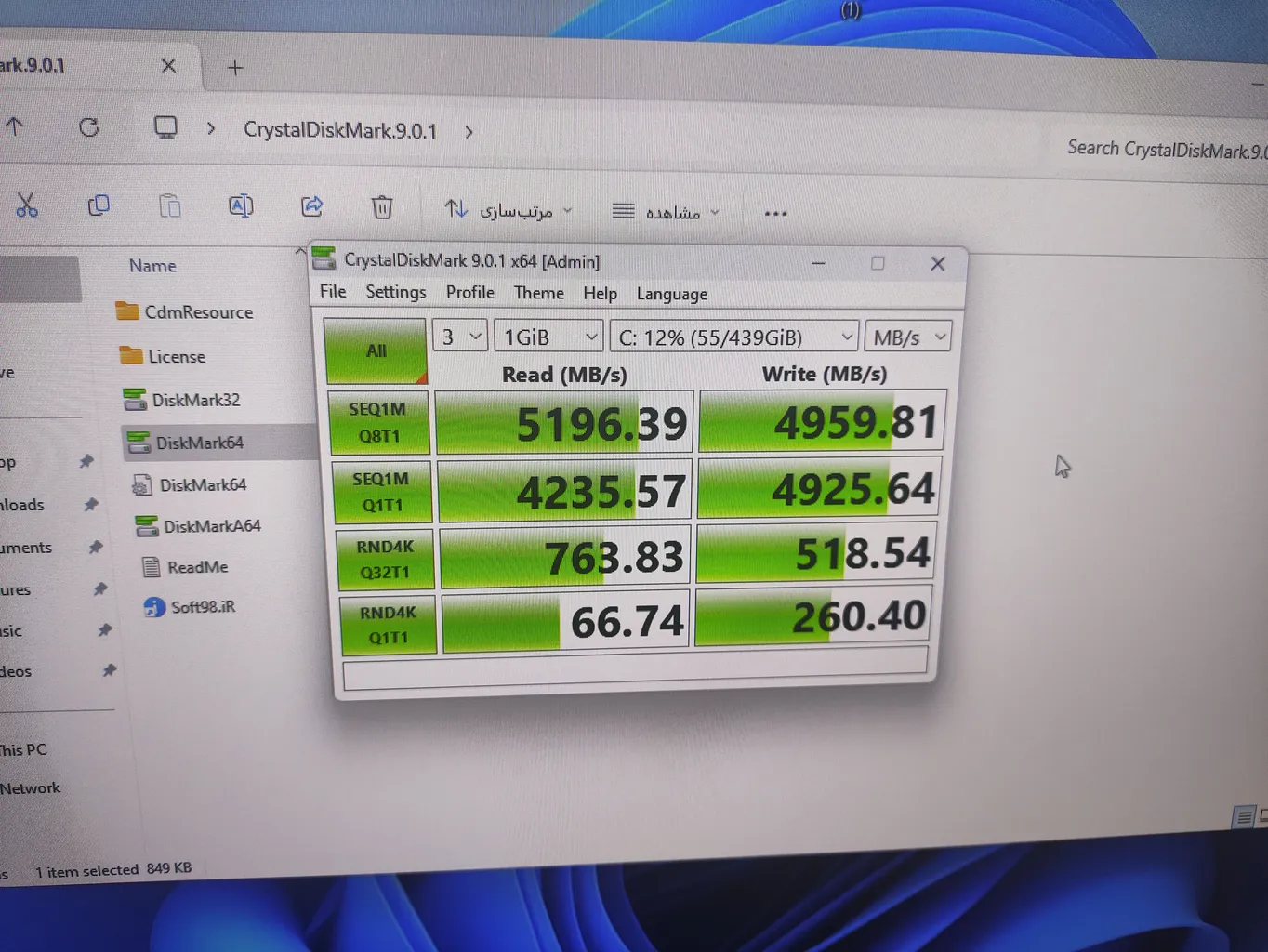Open the 1GiB test size dropdown
The image size is (1268, 952).
[x=549, y=337]
